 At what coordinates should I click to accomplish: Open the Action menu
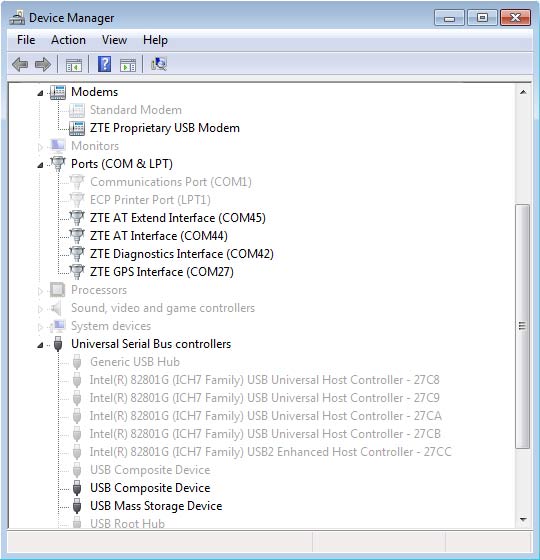[x=69, y=40]
